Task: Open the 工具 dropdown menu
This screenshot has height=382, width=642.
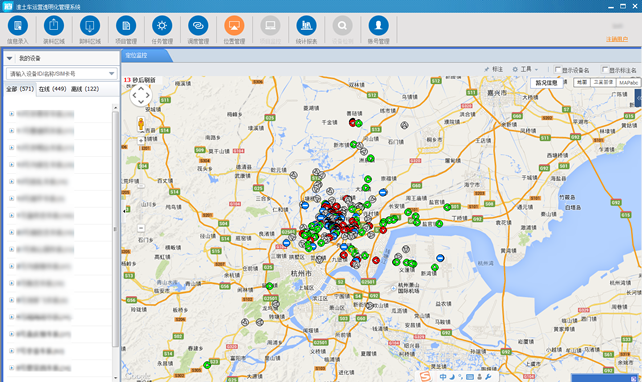Action: click(x=525, y=69)
